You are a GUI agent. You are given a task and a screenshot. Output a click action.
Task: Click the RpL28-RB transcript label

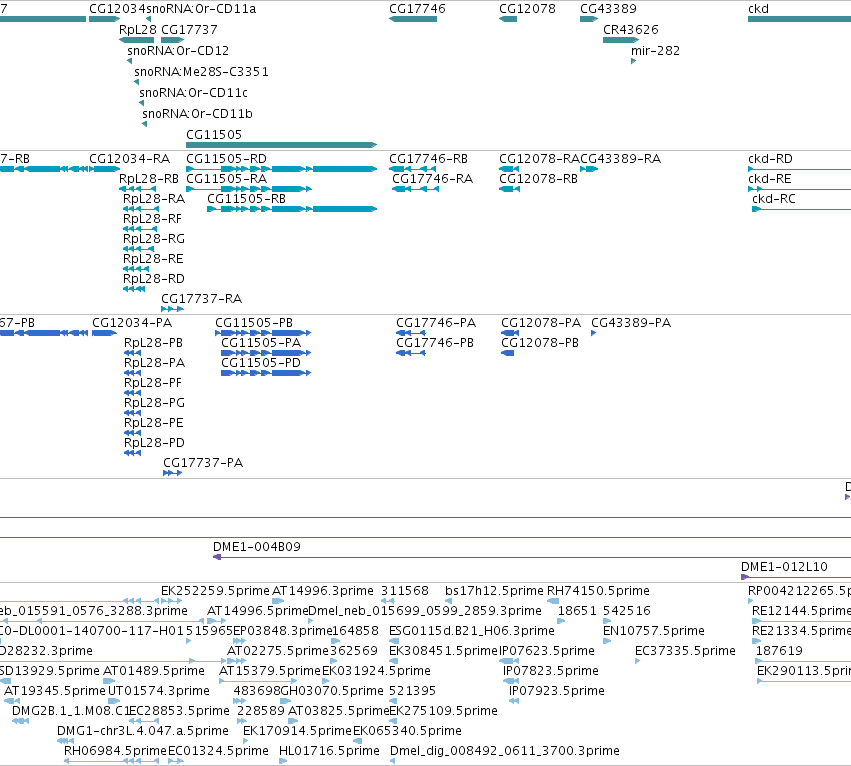coord(149,179)
